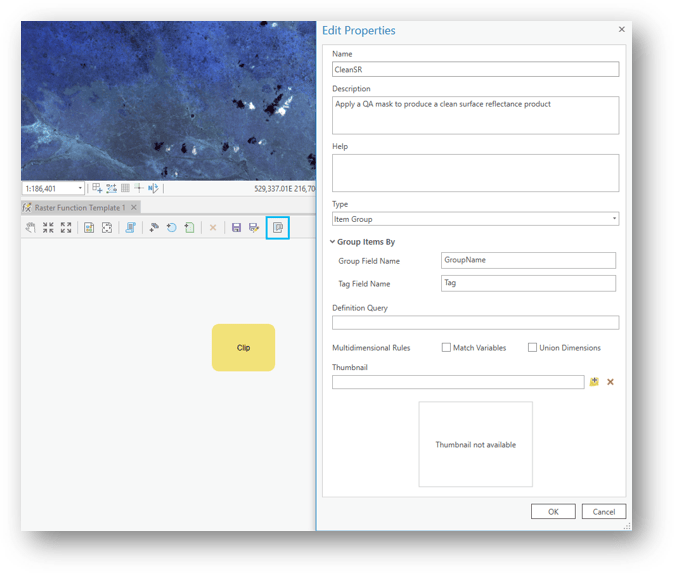674x573 pixels.
Task: Click the auto layout diagram icon
Action: [x=89, y=227]
